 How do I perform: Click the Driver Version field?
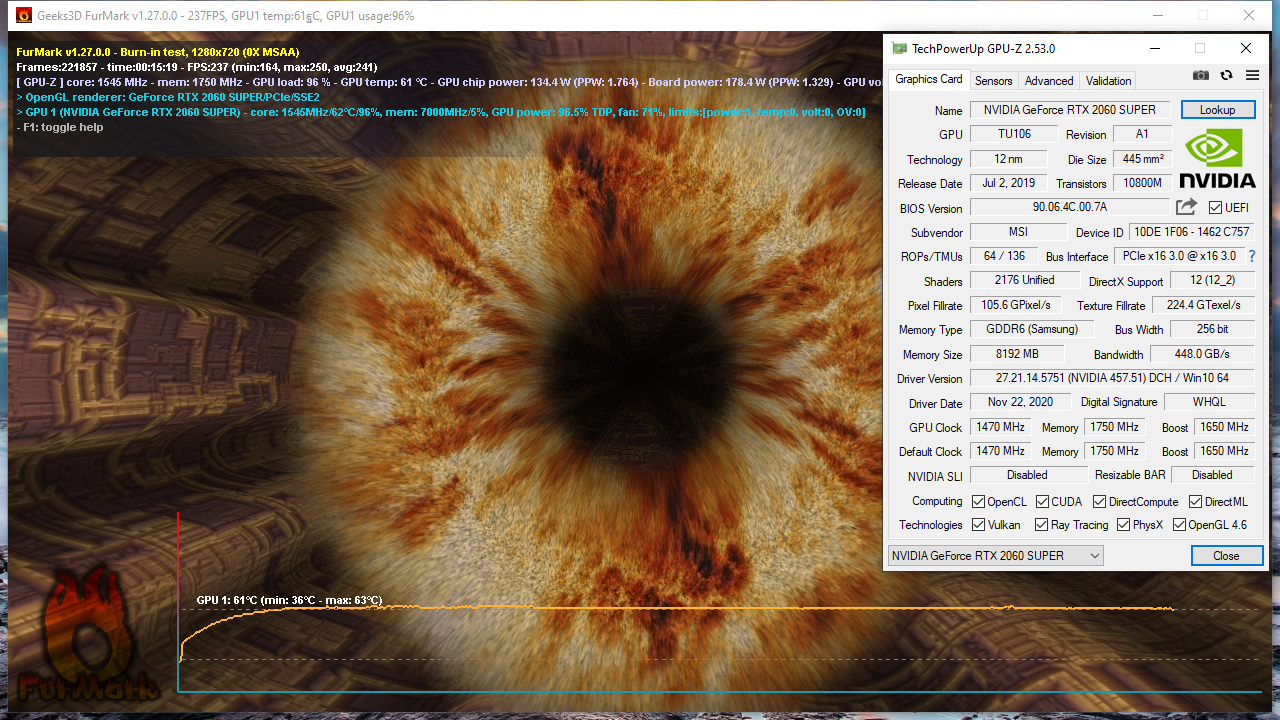[x=1112, y=378]
